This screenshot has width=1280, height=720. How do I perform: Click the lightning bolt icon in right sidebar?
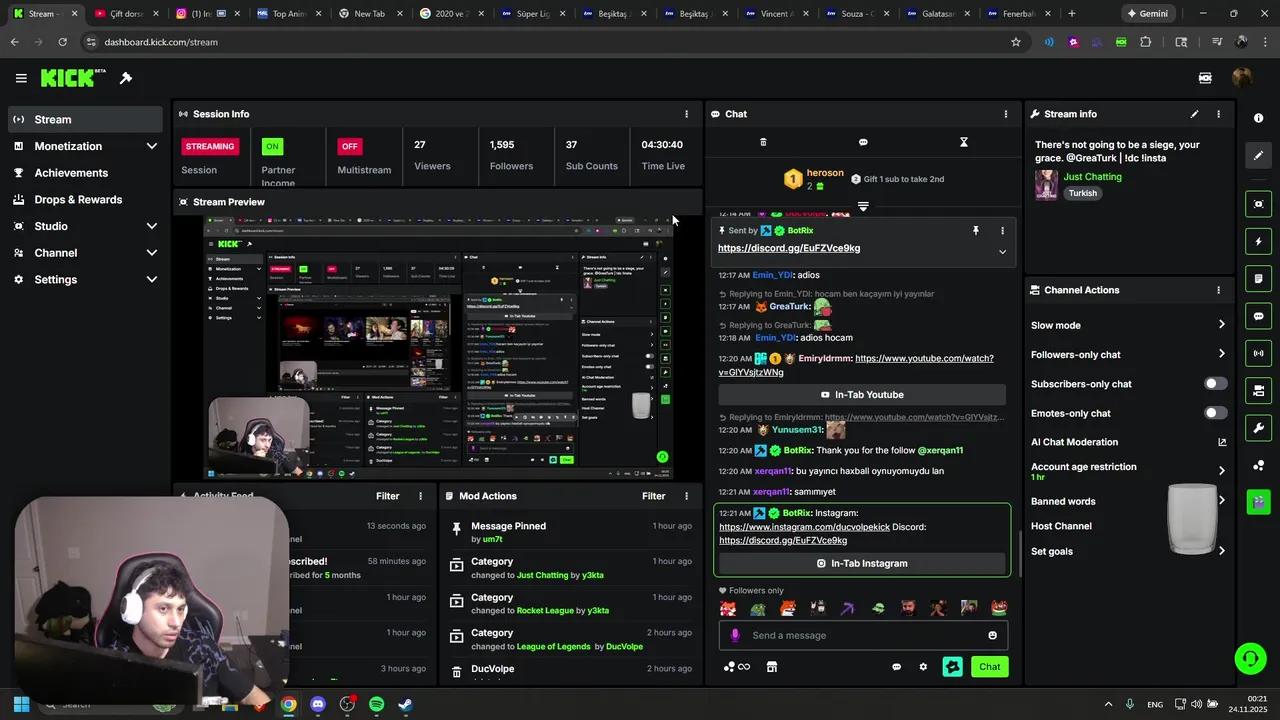point(1258,241)
